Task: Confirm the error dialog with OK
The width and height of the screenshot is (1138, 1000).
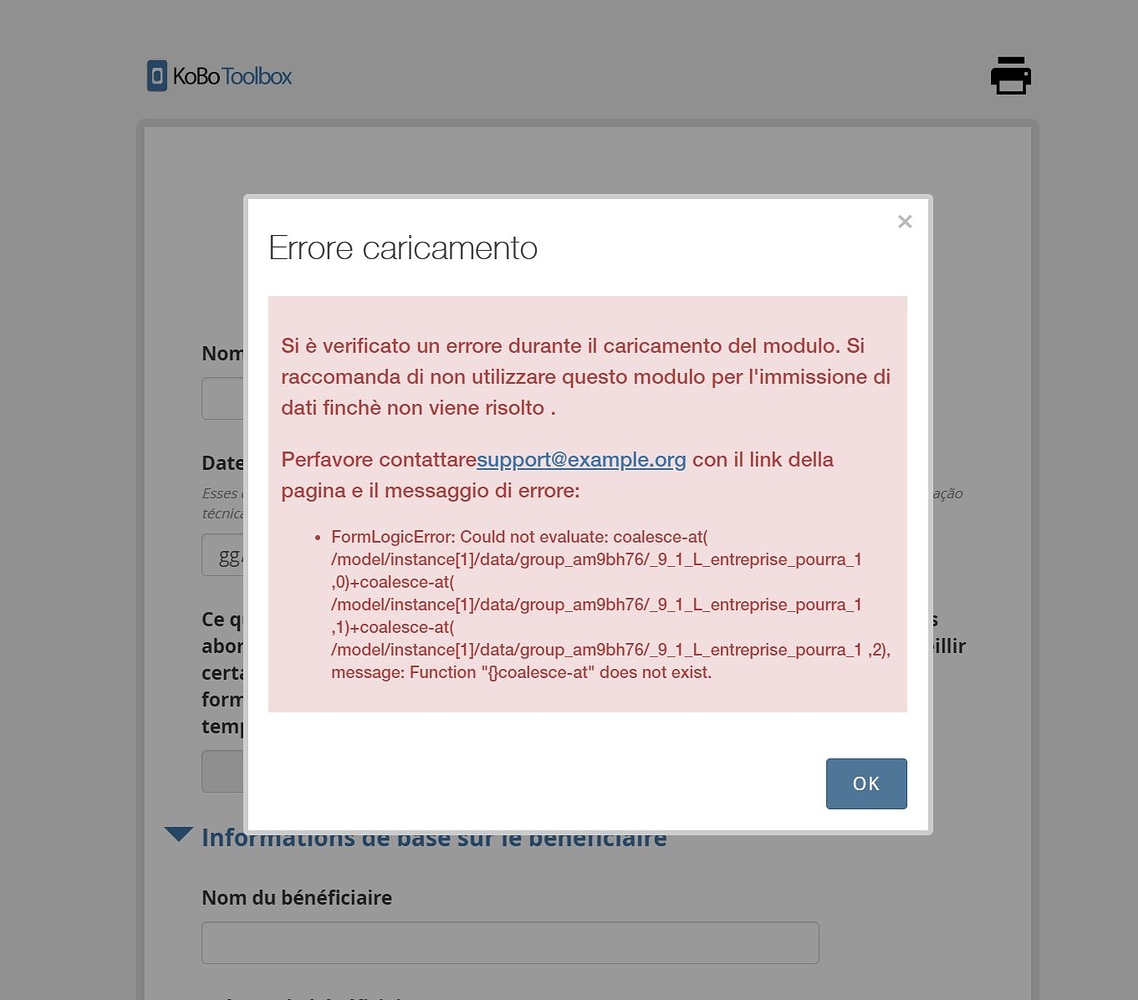Action: coord(866,784)
